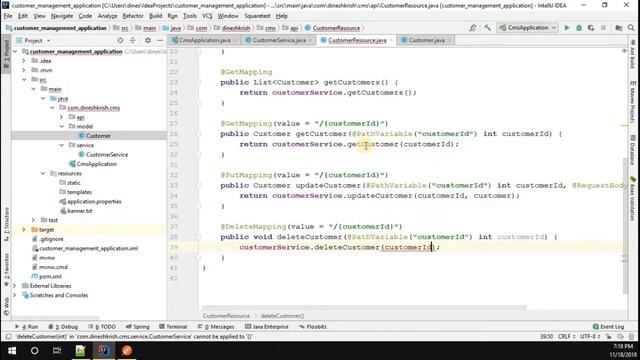
Task: Open Cortana search circle in taskbar
Action: 35,351
